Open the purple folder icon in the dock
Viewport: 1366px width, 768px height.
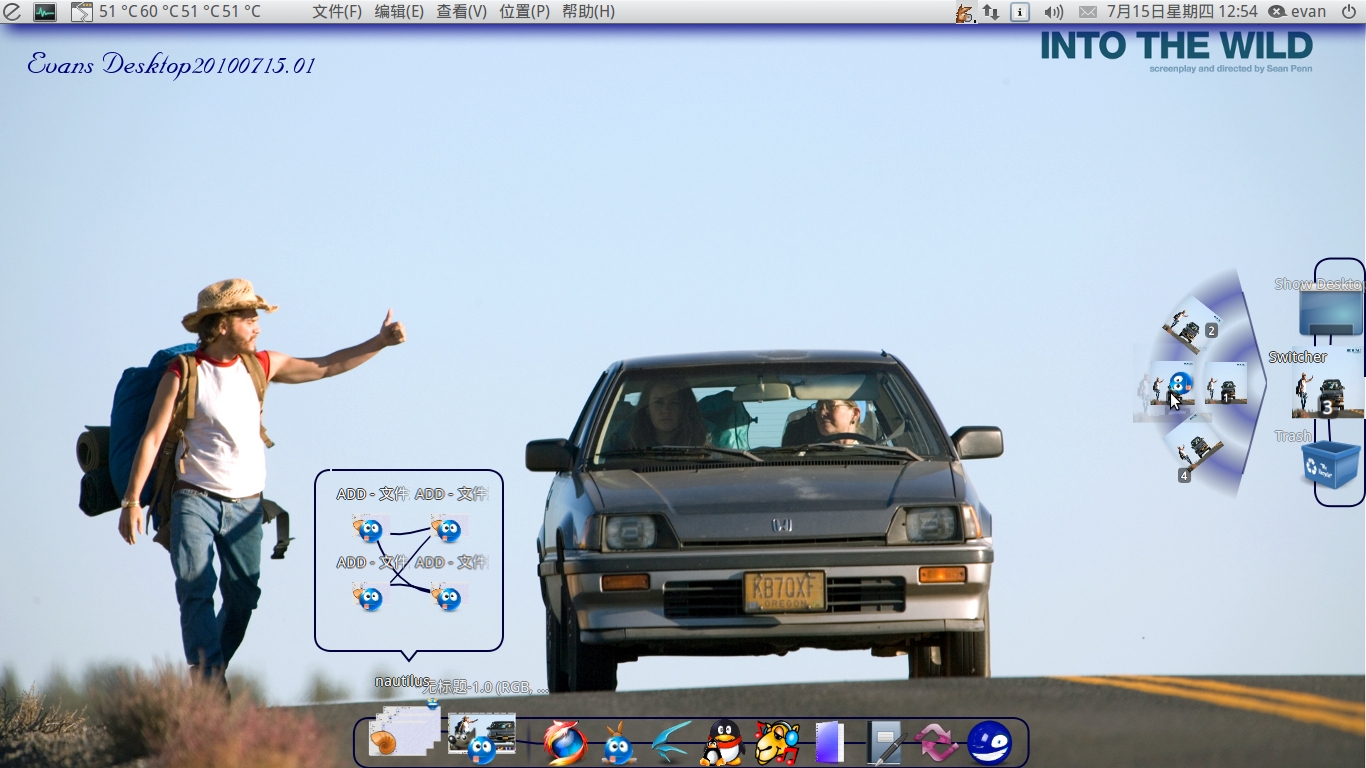[829, 743]
